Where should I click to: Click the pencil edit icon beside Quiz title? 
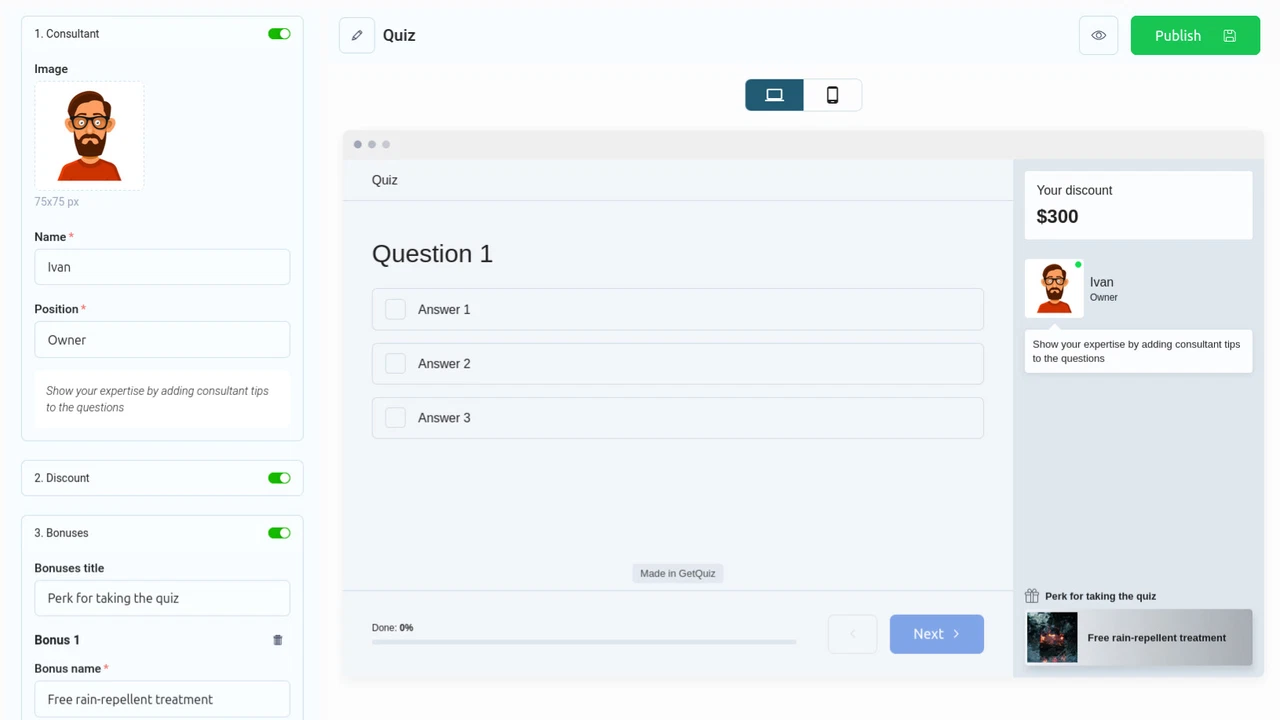[x=357, y=35]
